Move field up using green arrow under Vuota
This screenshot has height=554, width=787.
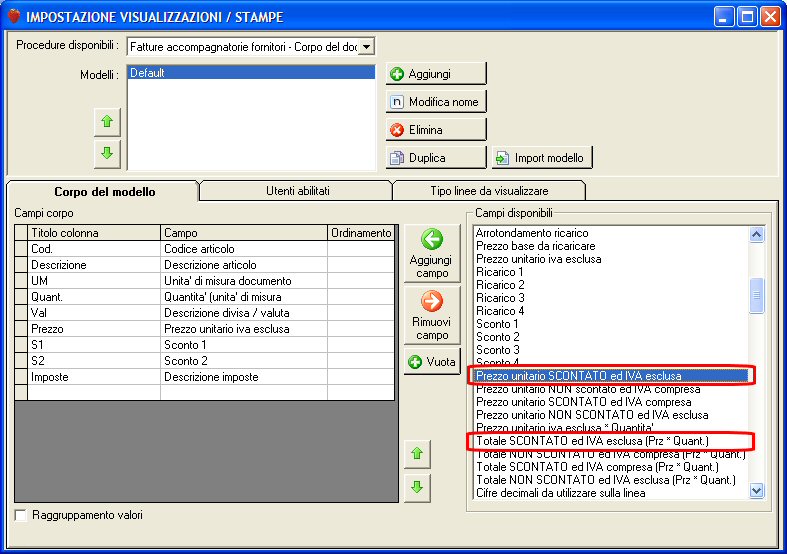pos(417,454)
